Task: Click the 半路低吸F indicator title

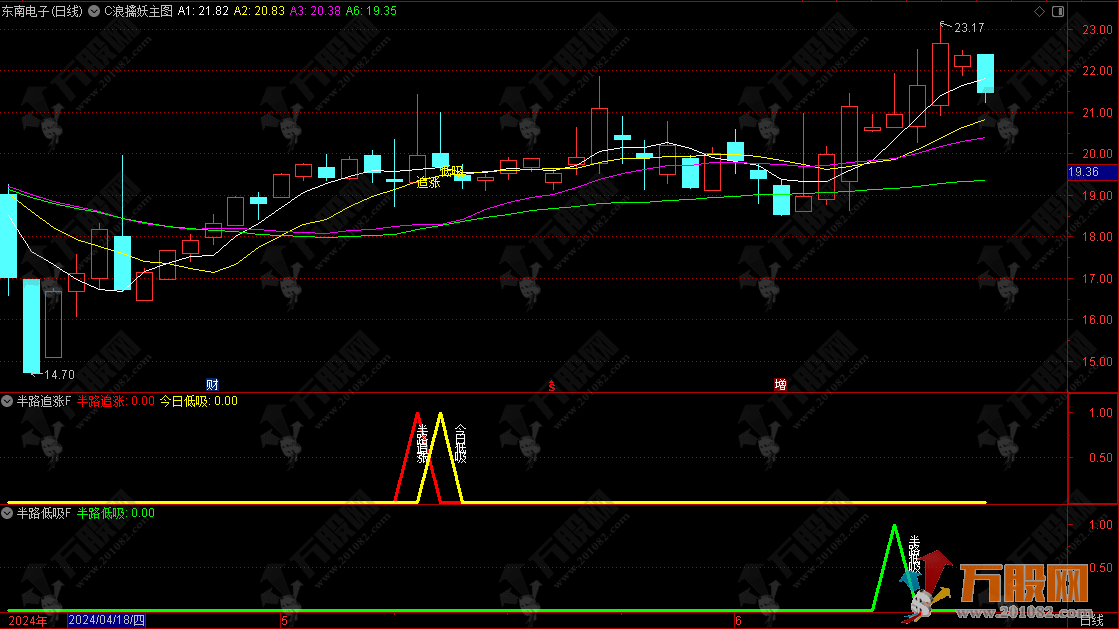Action: [x=44, y=513]
